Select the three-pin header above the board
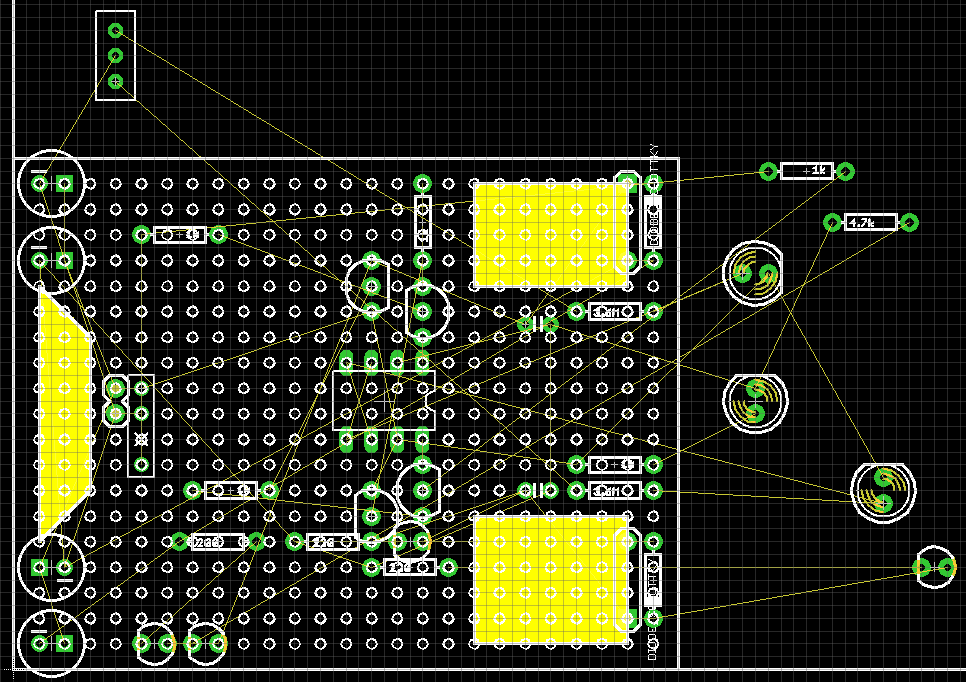This screenshot has width=966, height=682. tap(115, 56)
